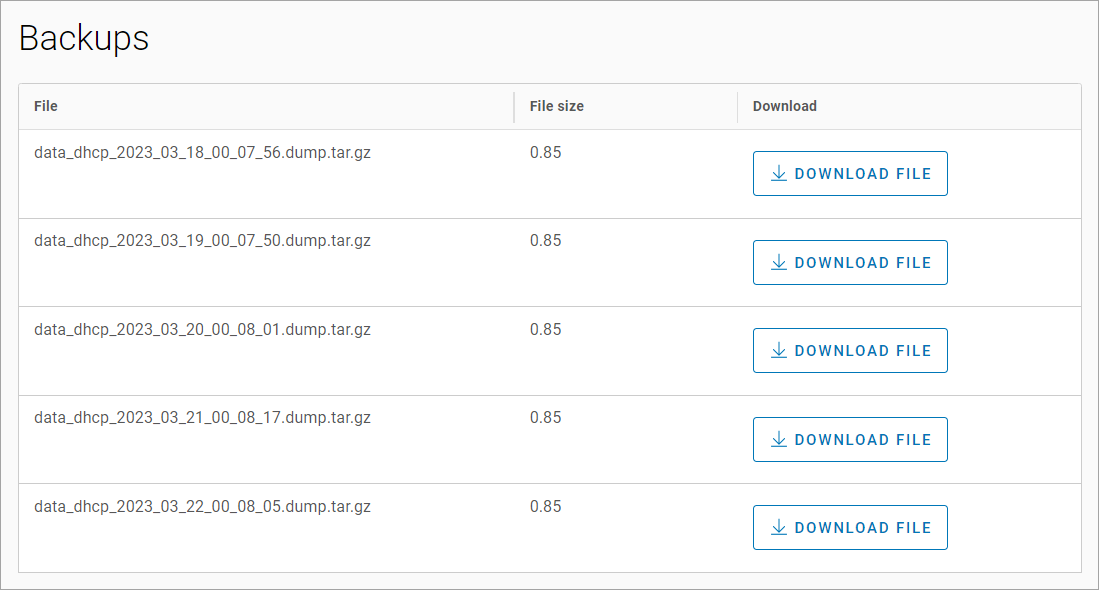Select filename data_dhcp_2023_03_18_00_07_56.dump.tar.gz
The width and height of the screenshot is (1099, 590).
coord(202,153)
